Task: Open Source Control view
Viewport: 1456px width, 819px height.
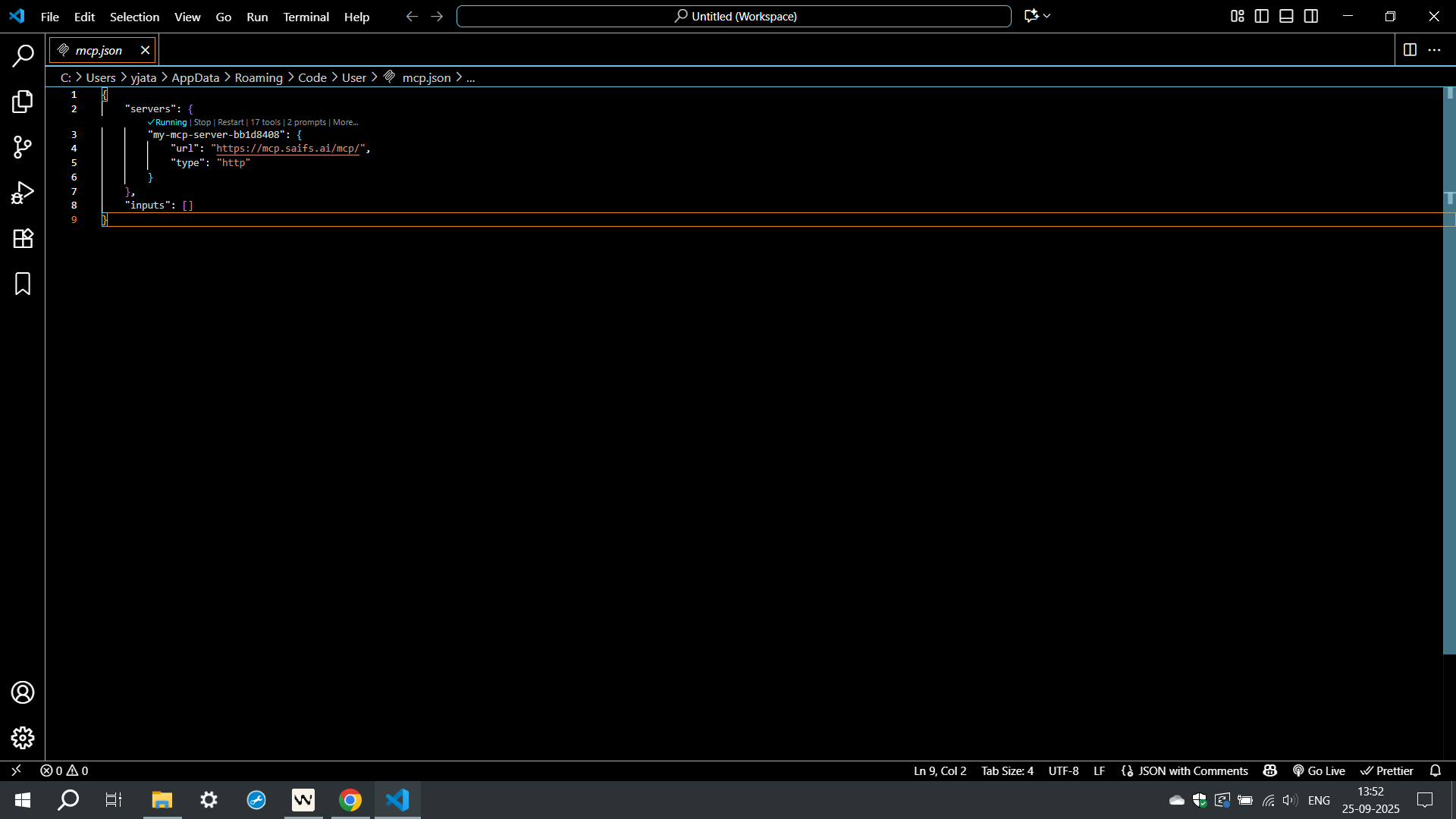Action: (x=23, y=147)
